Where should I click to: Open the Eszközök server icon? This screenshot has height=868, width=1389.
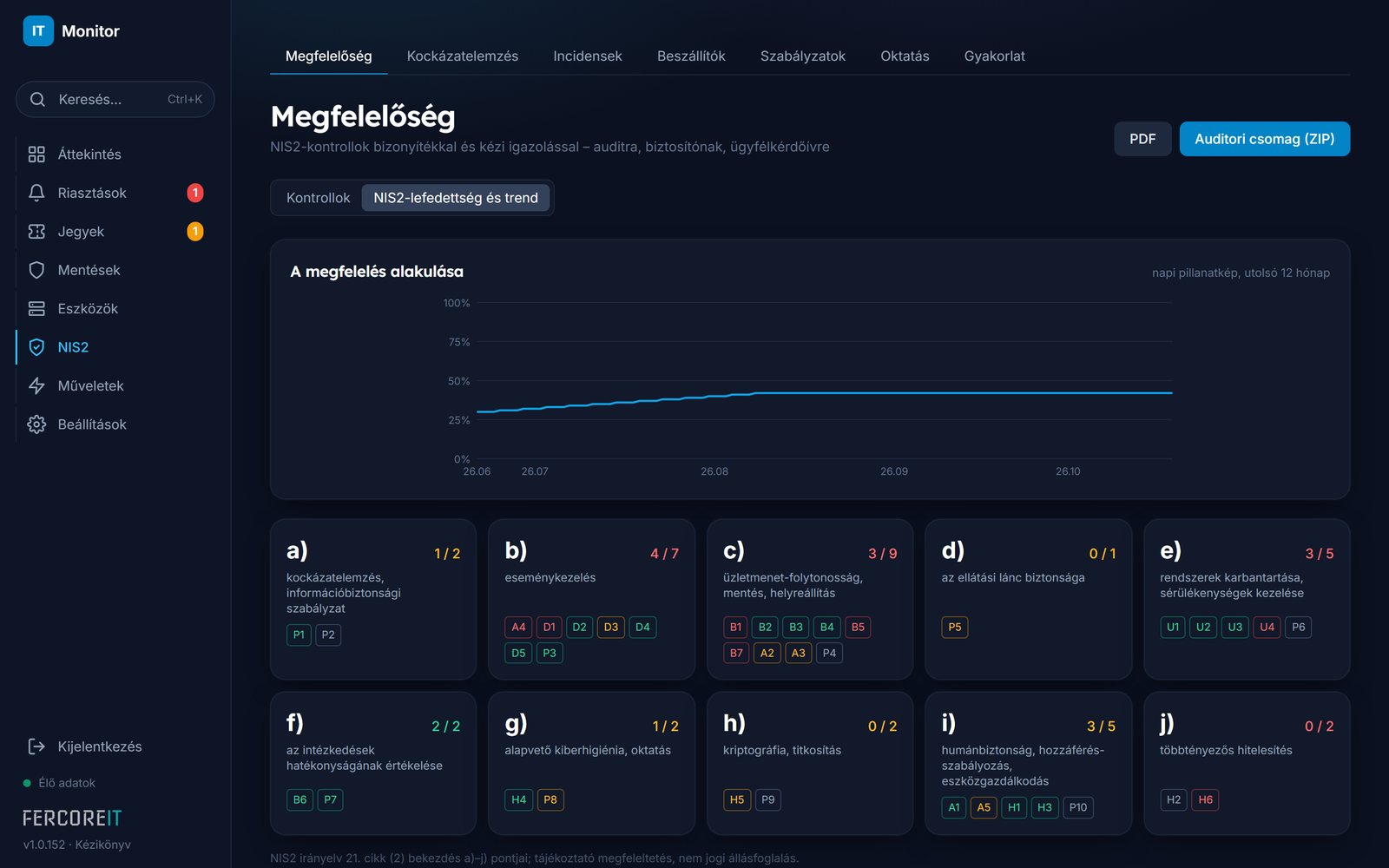[36, 309]
